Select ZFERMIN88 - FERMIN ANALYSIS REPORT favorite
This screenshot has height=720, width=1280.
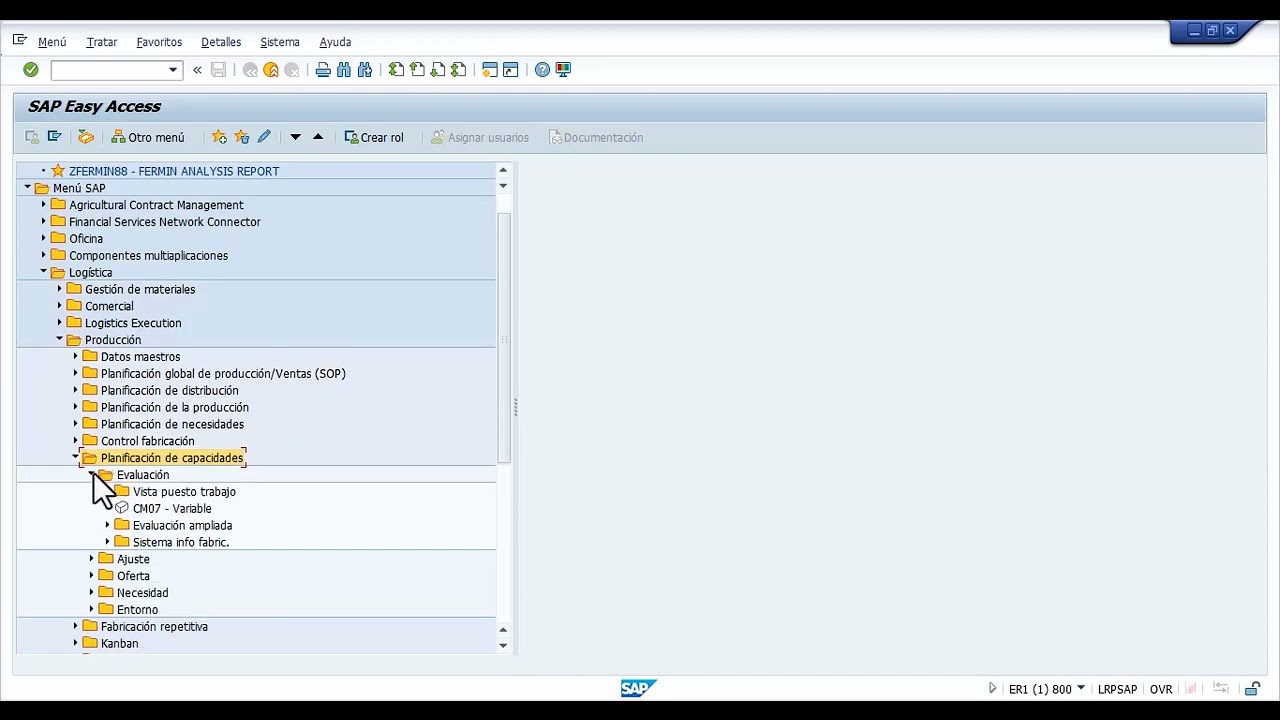coord(174,171)
